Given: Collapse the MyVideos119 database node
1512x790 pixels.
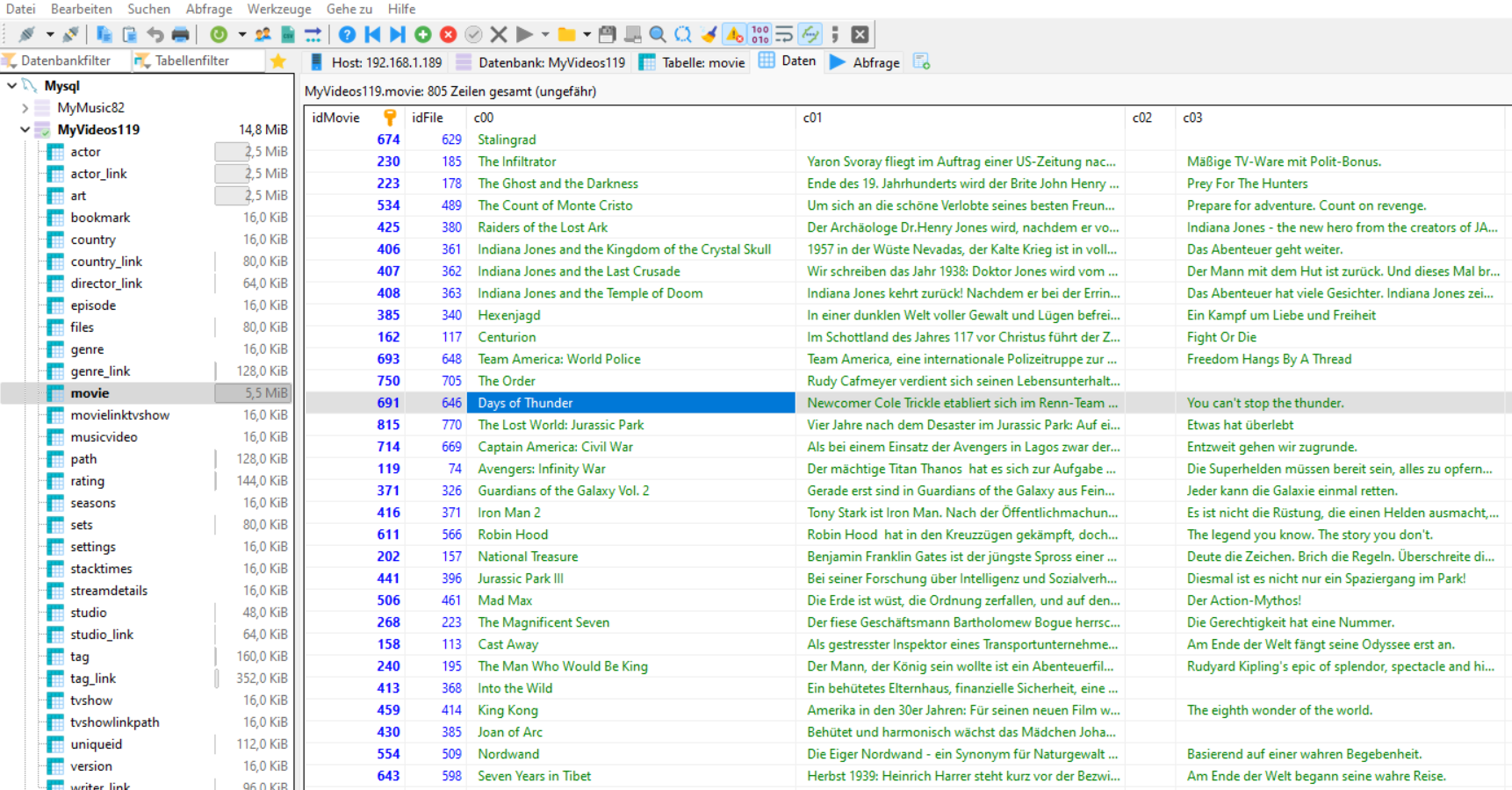Looking at the screenshot, I should click(x=25, y=129).
